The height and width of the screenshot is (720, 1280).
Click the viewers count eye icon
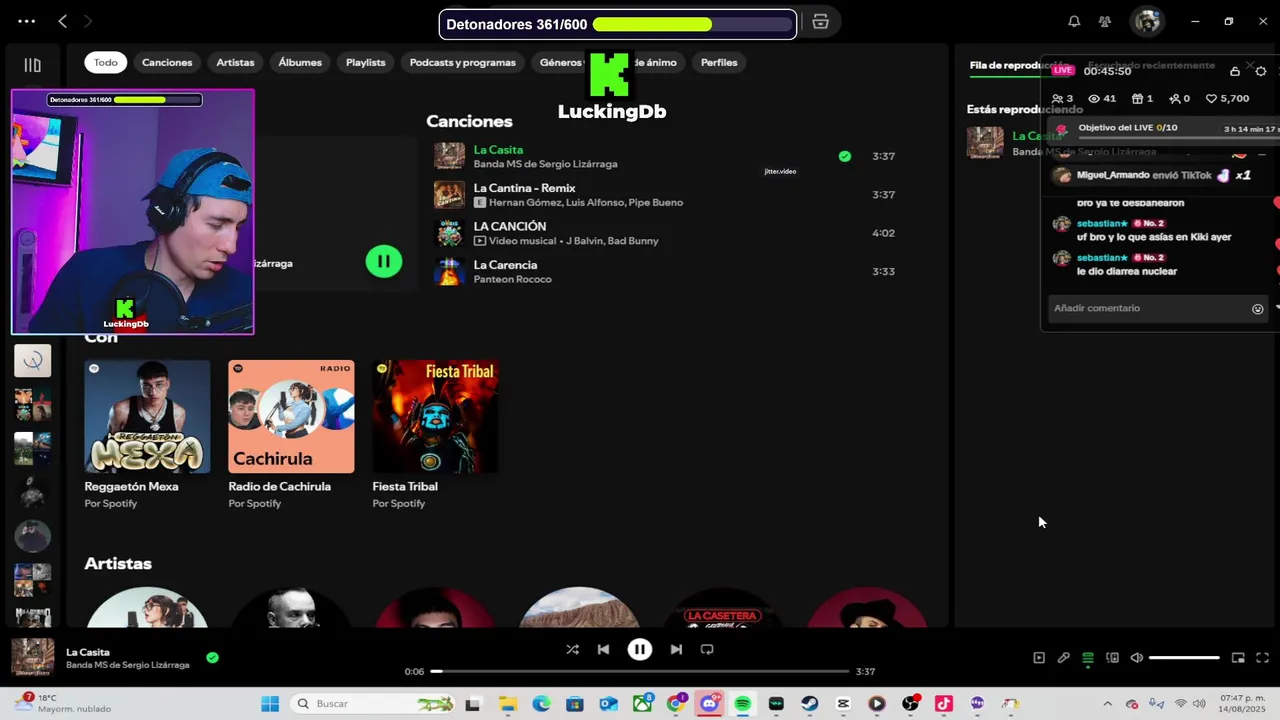coord(1094,99)
